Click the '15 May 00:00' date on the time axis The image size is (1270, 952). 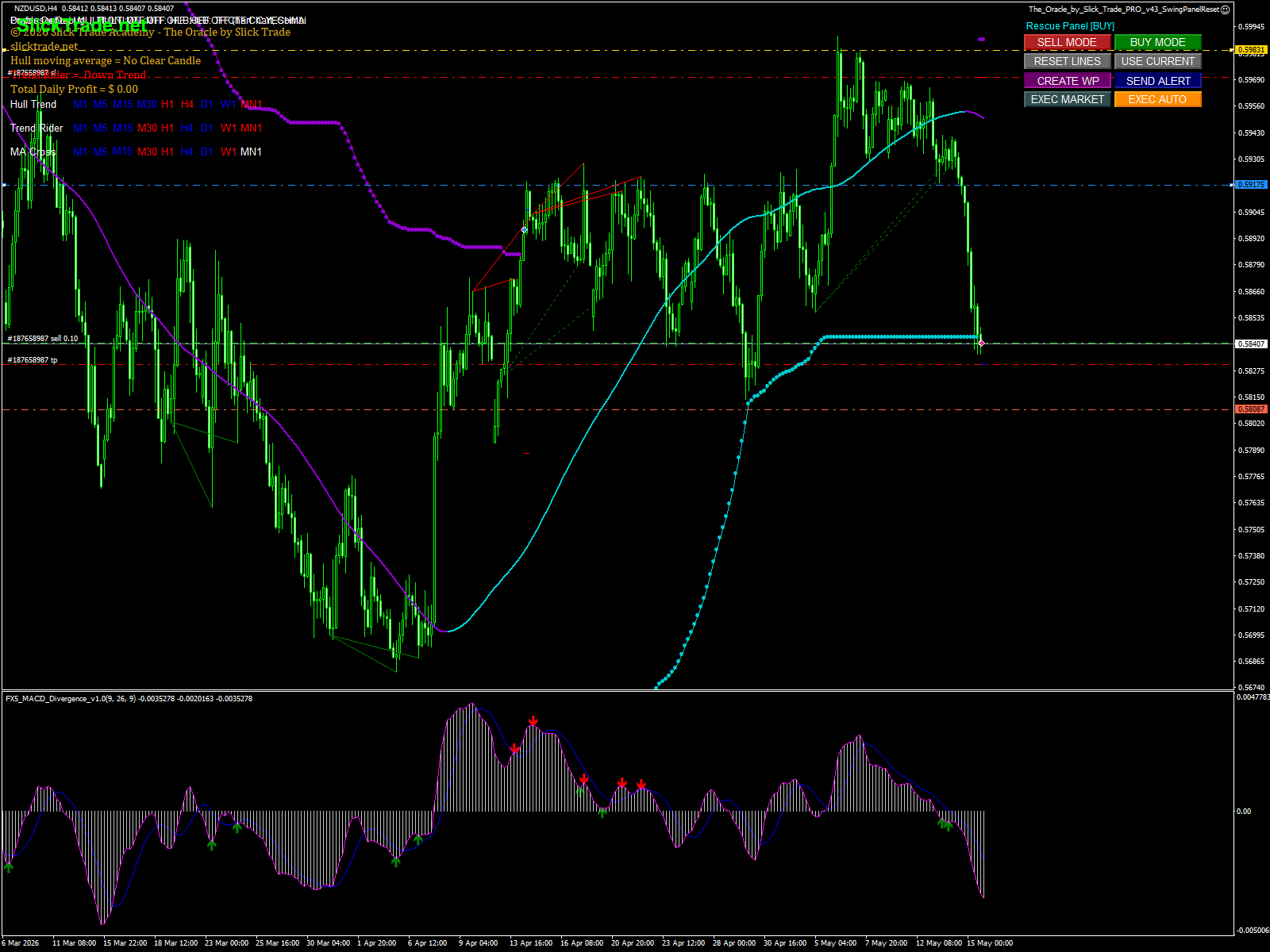pyautogui.click(x=989, y=943)
